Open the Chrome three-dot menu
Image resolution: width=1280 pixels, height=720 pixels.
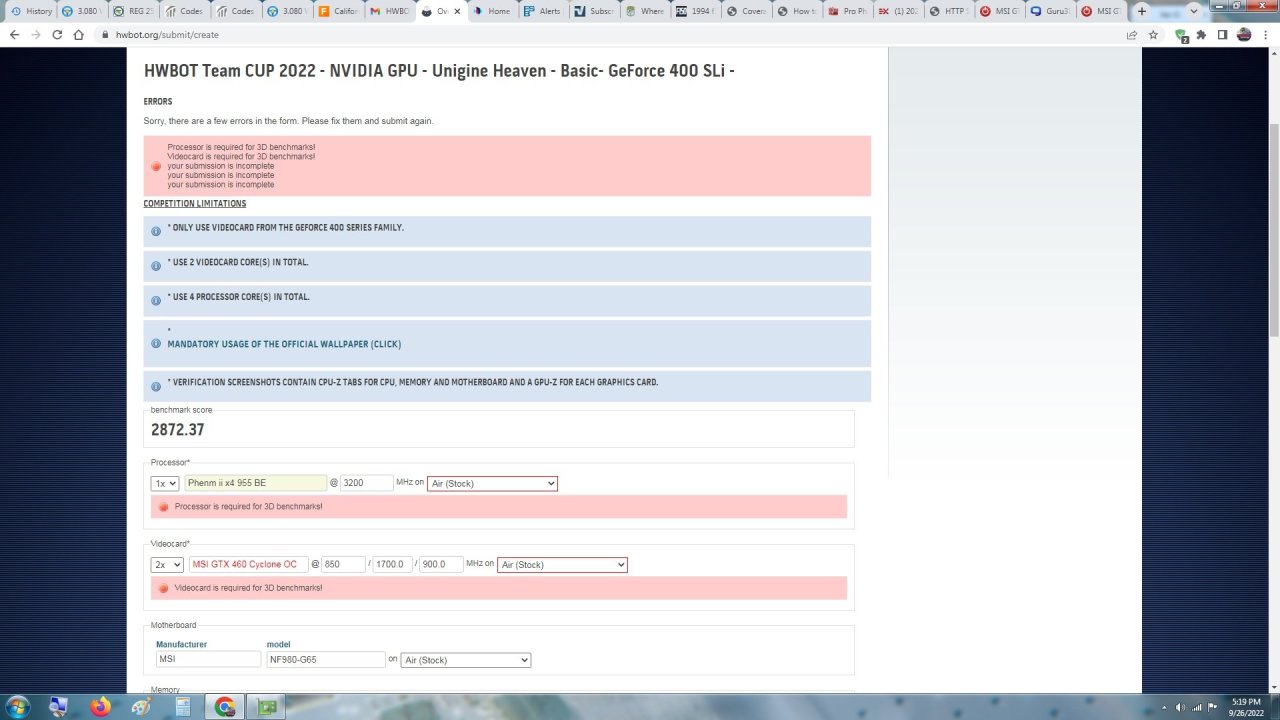point(1266,34)
